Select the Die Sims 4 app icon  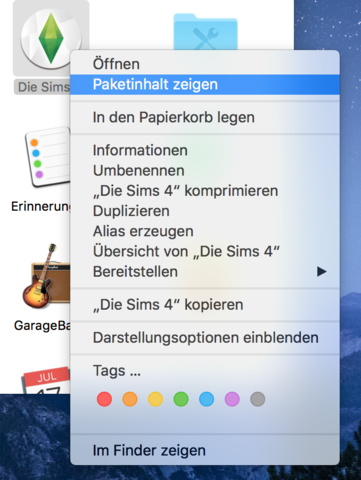pos(51,38)
